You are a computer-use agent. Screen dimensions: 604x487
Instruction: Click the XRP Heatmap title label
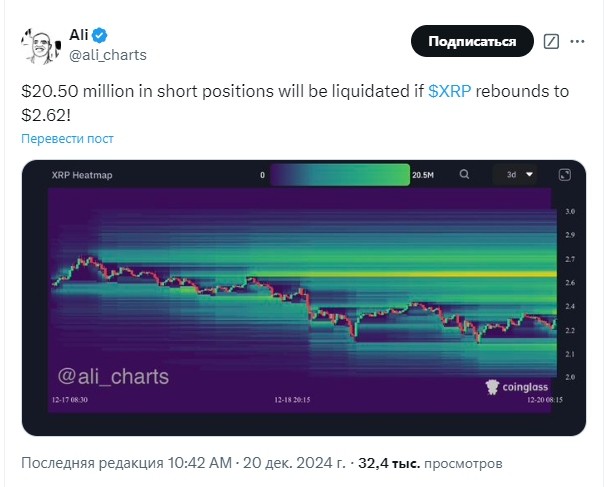click(x=82, y=175)
